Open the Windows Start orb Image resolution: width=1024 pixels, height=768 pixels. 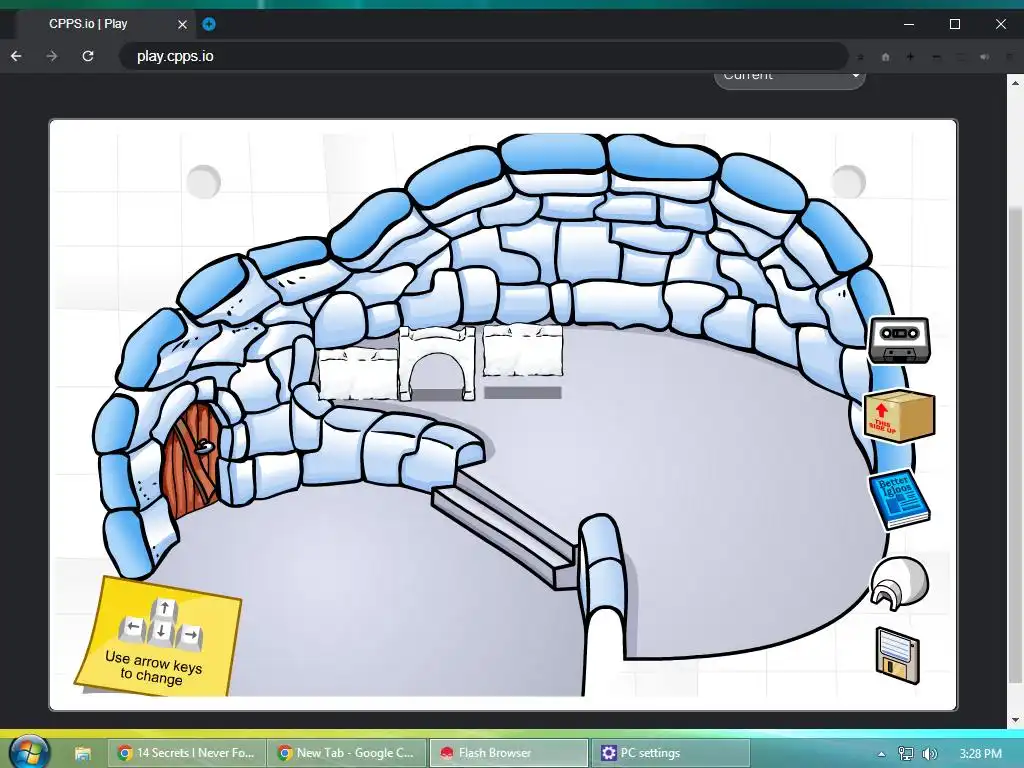[29, 752]
